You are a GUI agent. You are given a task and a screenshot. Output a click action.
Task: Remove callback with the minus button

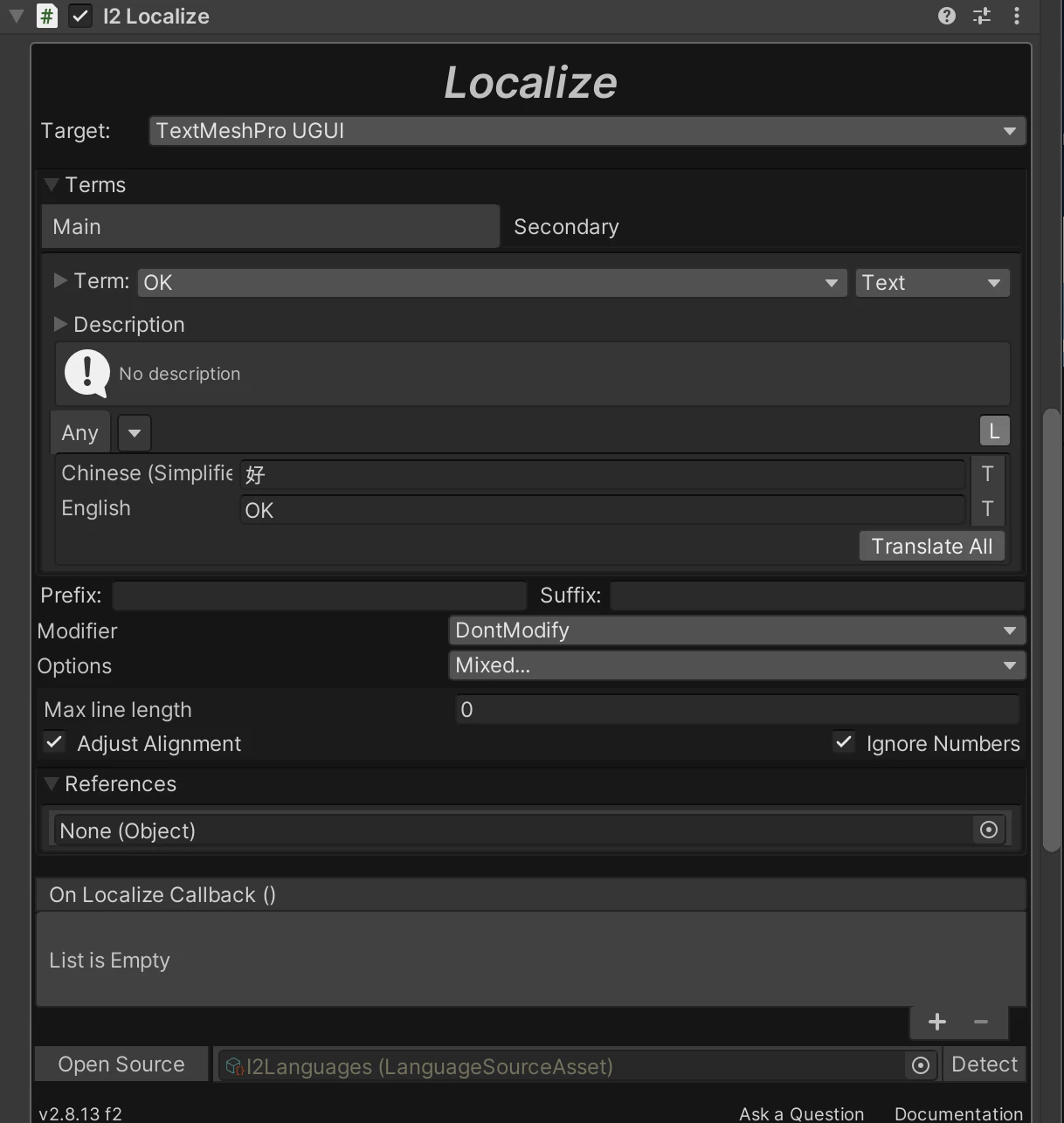[x=981, y=1022]
